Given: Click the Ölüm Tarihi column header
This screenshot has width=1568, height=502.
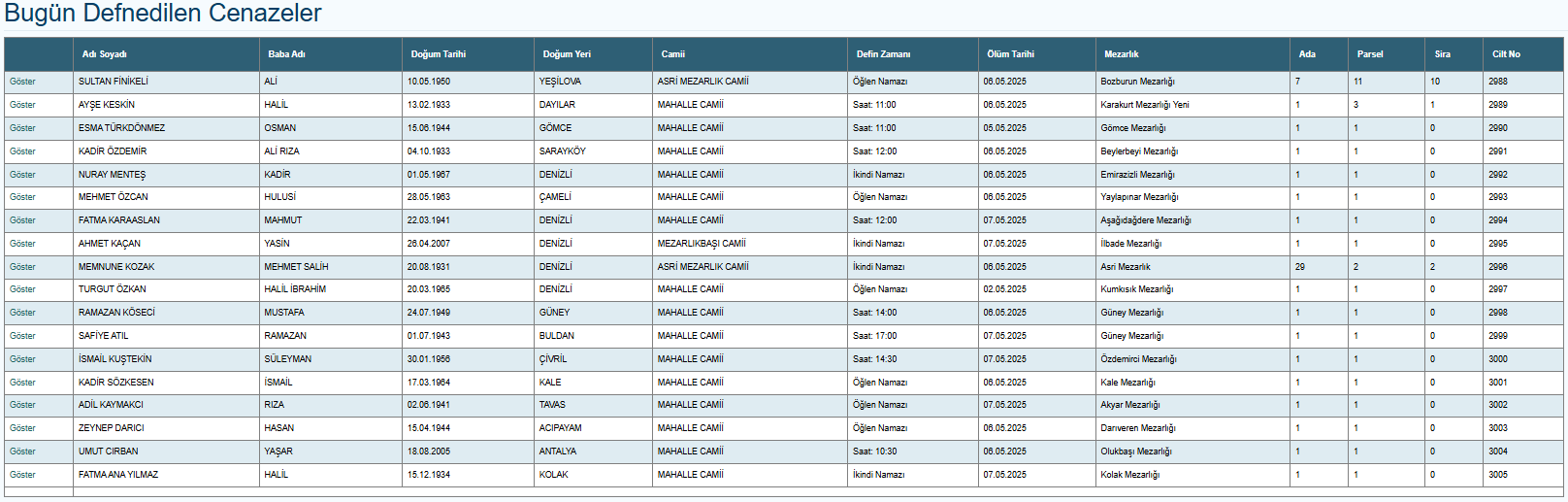Looking at the screenshot, I should 1010,54.
